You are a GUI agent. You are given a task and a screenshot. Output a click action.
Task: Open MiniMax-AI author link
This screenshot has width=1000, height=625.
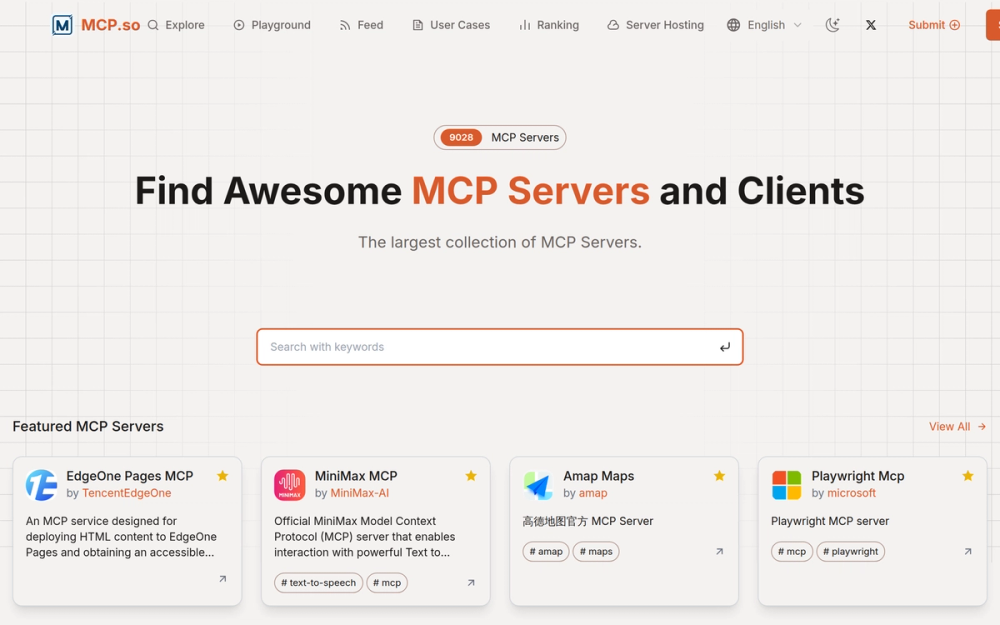click(x=360, y=493)
